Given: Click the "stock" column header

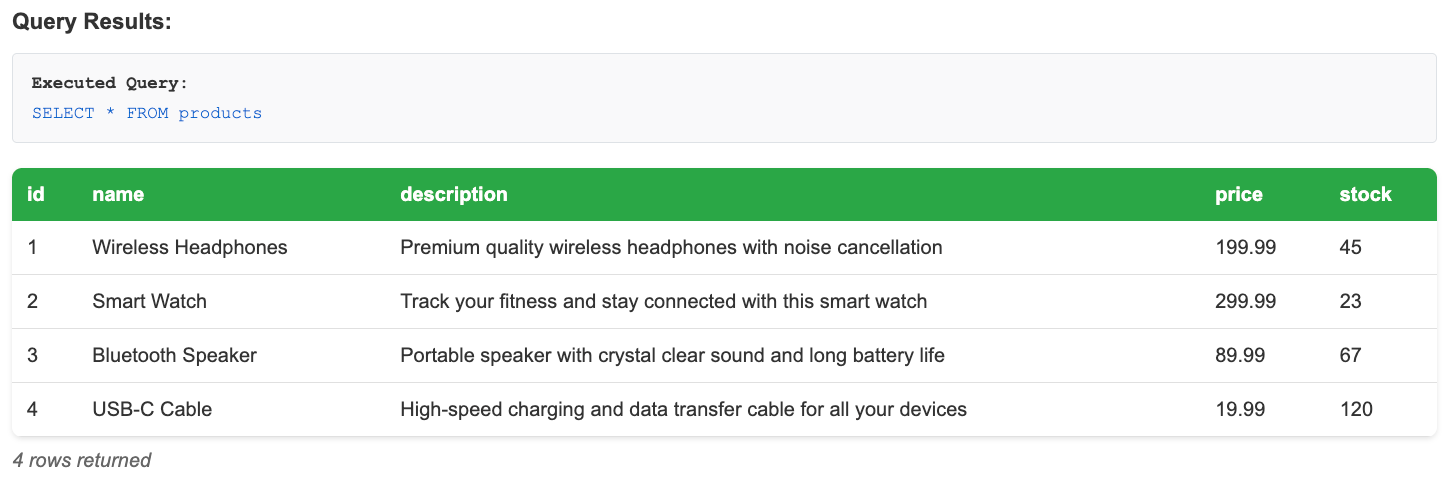Looking at the screenshot, I should [x=1365, y=195].
